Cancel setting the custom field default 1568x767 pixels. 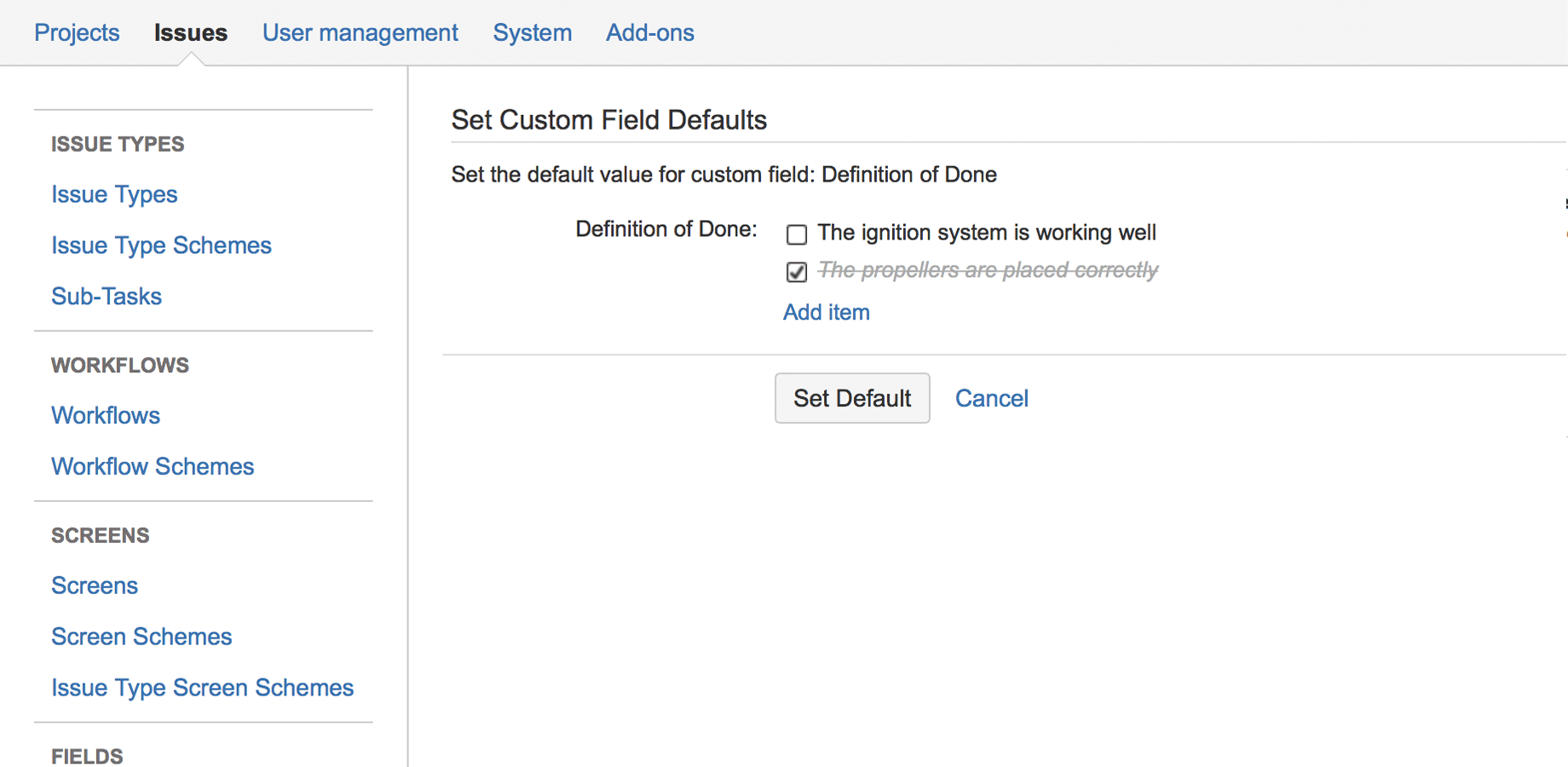tap(992, 398)
